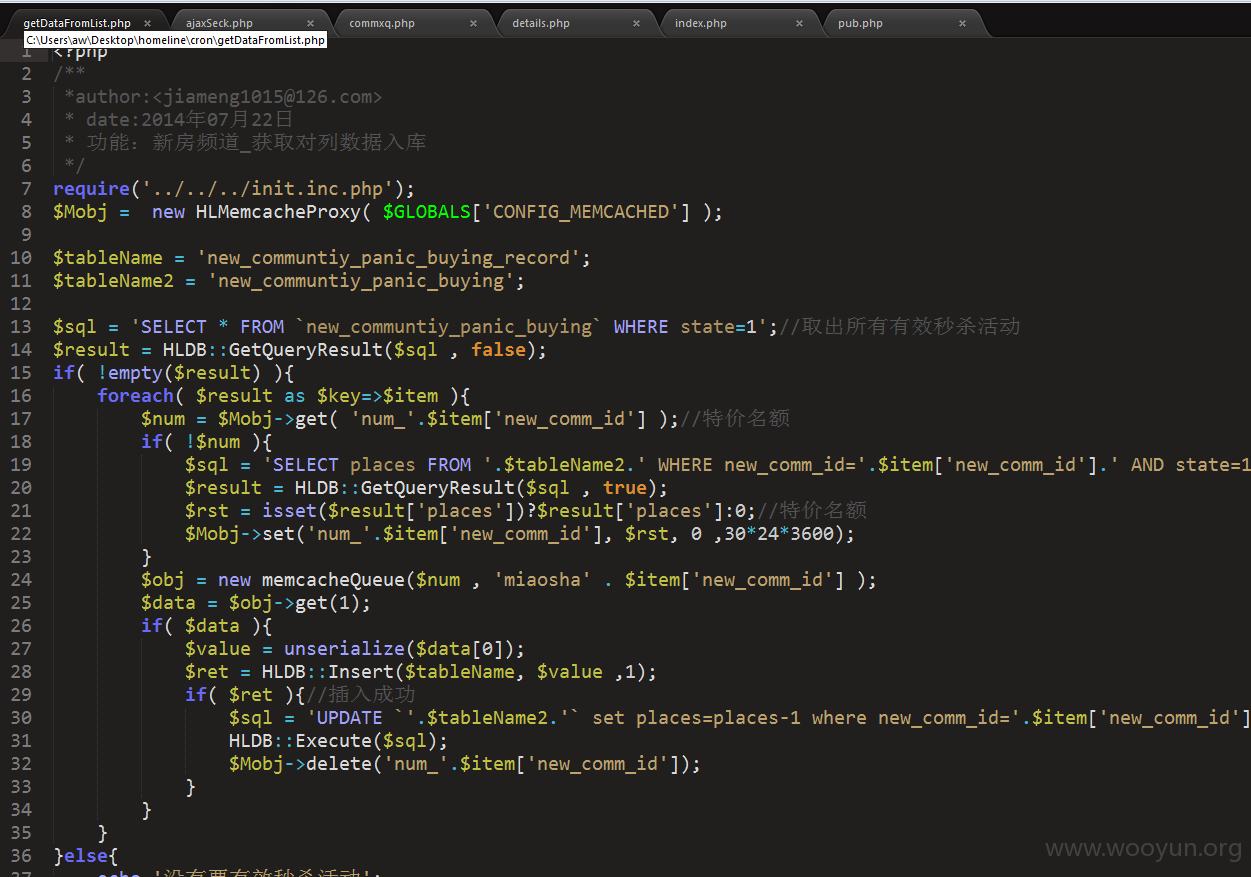
Task: Click HLDB::Execute on line 31
Action: pyautogui.click(x=300, y=741)
